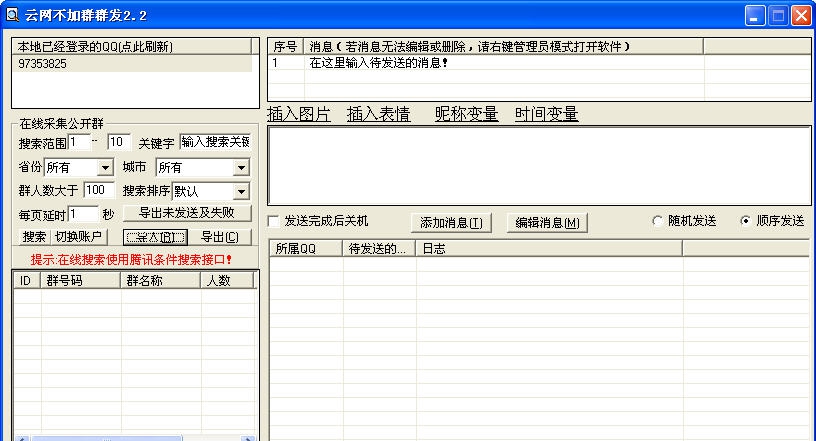Click the search range start field showing 1

pyautogui.click(x=79, y=142)
